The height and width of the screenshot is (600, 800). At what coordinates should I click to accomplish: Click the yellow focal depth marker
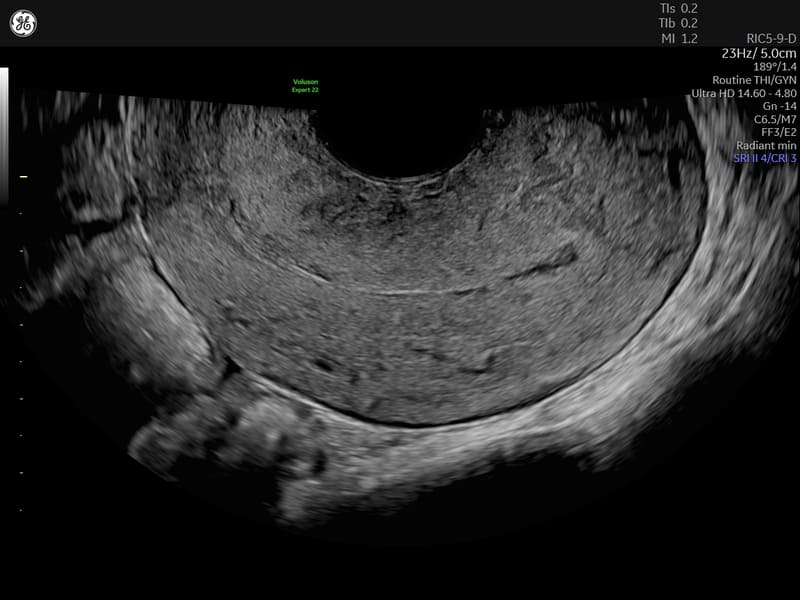22,177
